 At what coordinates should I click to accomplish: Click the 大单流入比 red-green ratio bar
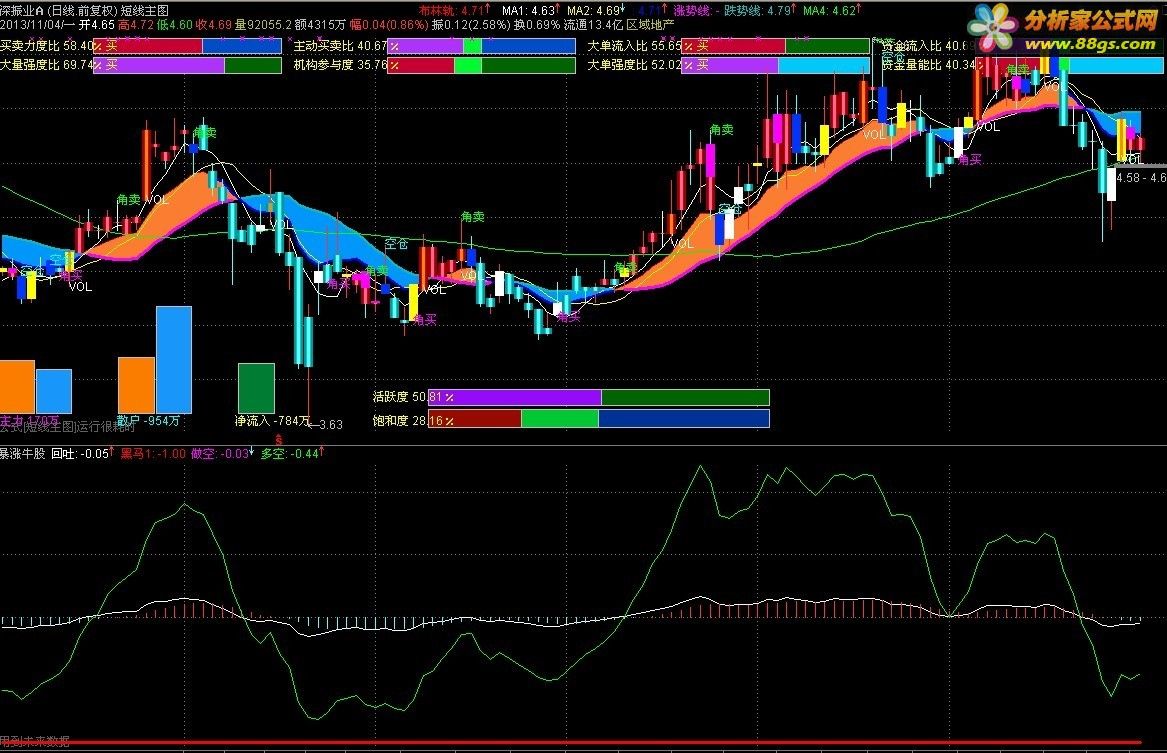(776, 46)
